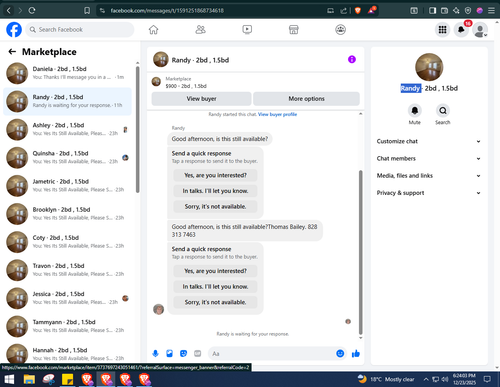The width and height of the screenshot is (500, 387).
Task: Open Coty conversation in chat list
Action: point(67,242)
